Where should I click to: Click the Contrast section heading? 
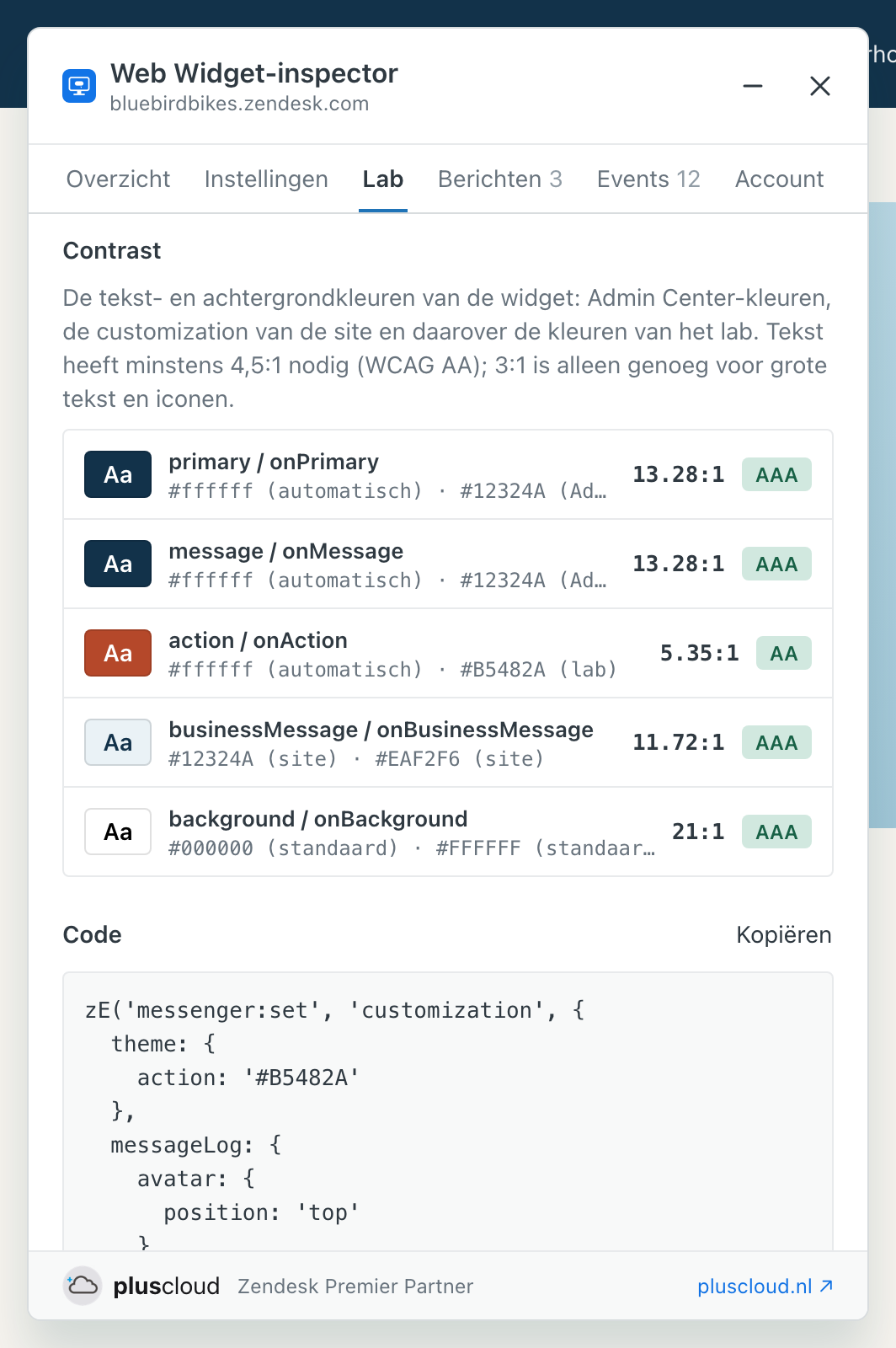click(x=112, y=250)
